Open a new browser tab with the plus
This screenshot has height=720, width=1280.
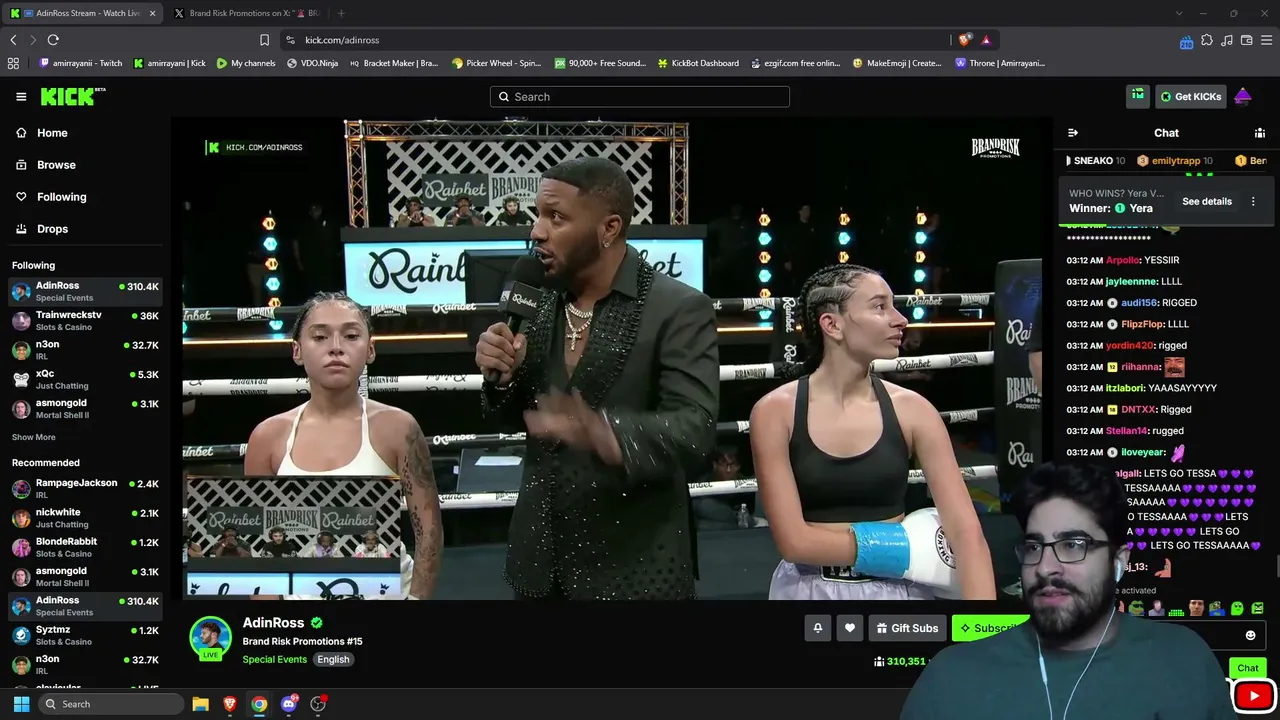[341, 13]
